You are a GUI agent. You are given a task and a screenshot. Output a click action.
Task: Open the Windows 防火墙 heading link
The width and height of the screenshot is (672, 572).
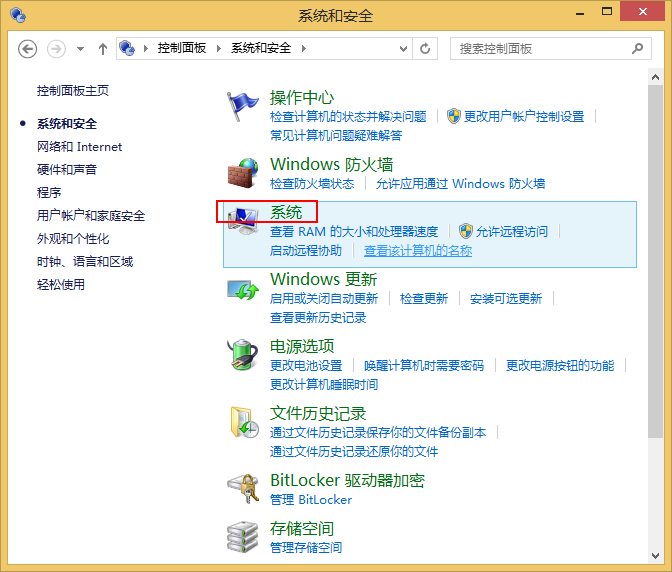point(332,164)
